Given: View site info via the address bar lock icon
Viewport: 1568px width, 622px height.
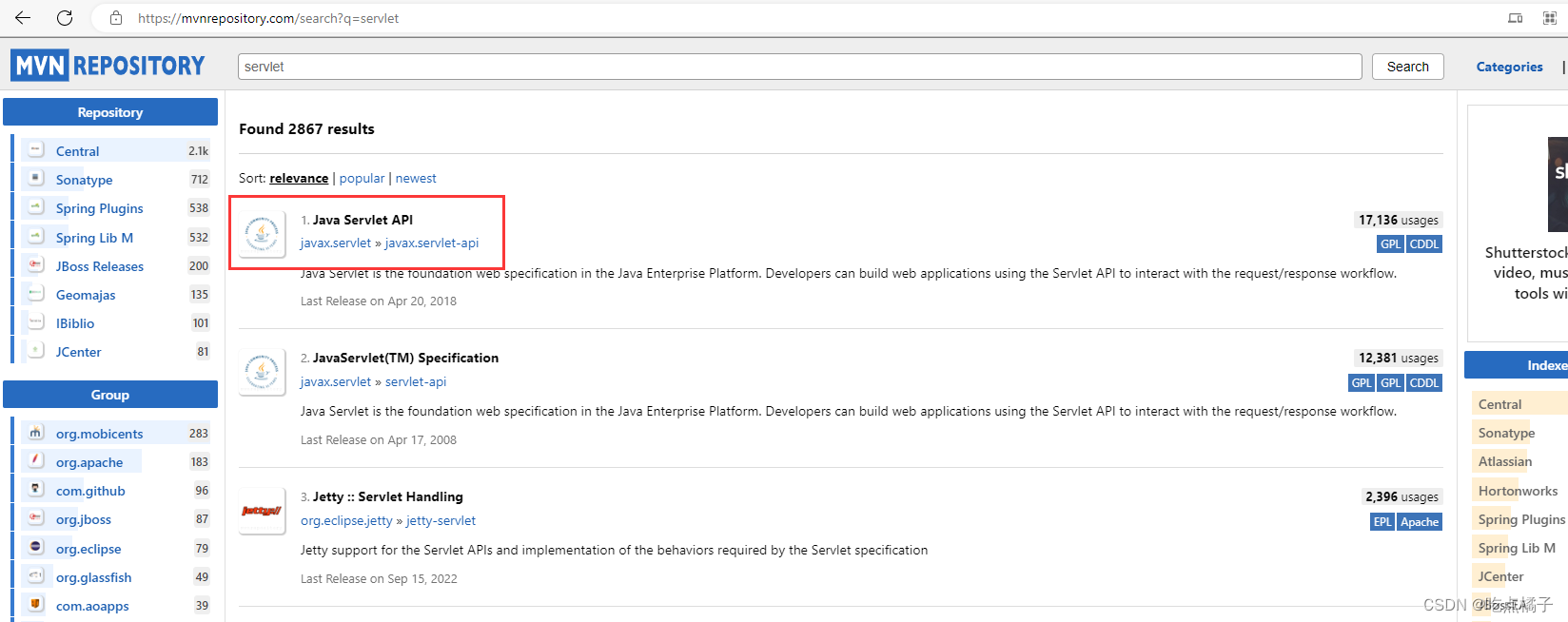Looking at the screenshot, I should point(116,18).
